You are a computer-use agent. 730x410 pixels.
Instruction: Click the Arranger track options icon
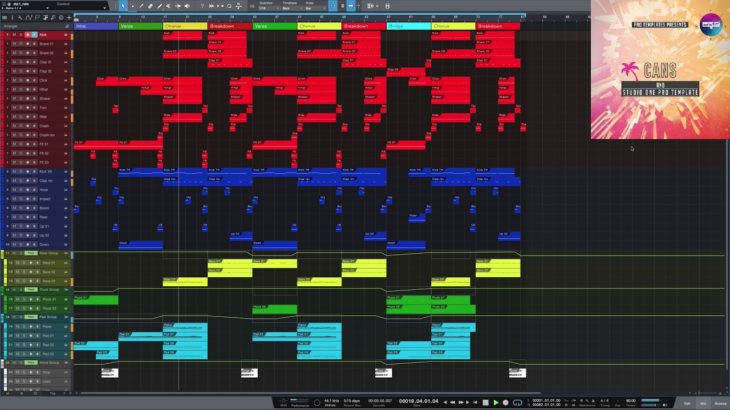tap(67, 27)
